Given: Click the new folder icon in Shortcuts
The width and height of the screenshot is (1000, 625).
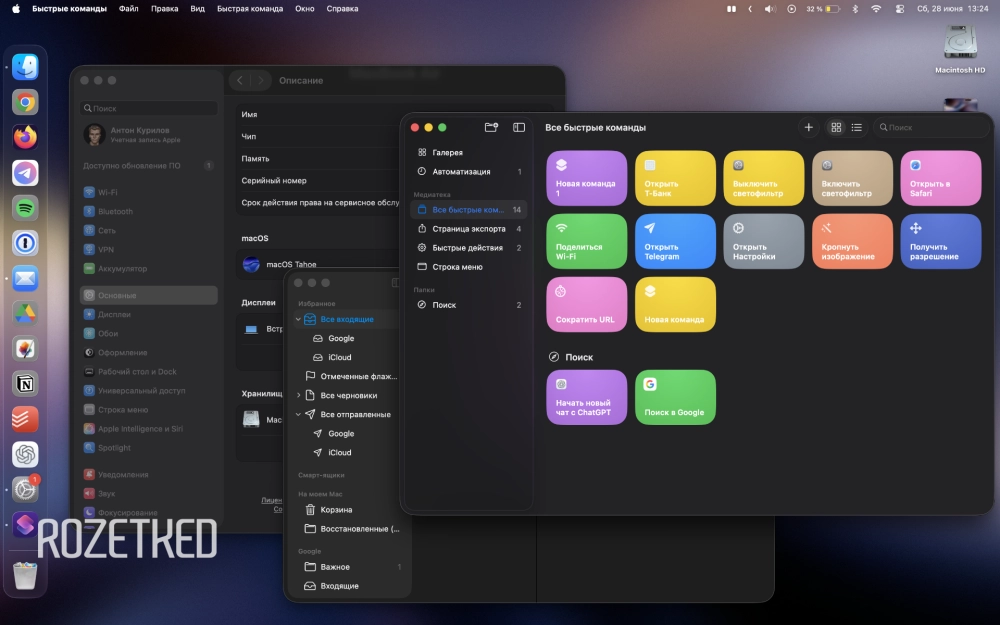Looking at the screenshot, I should click(x=491, y=128).
